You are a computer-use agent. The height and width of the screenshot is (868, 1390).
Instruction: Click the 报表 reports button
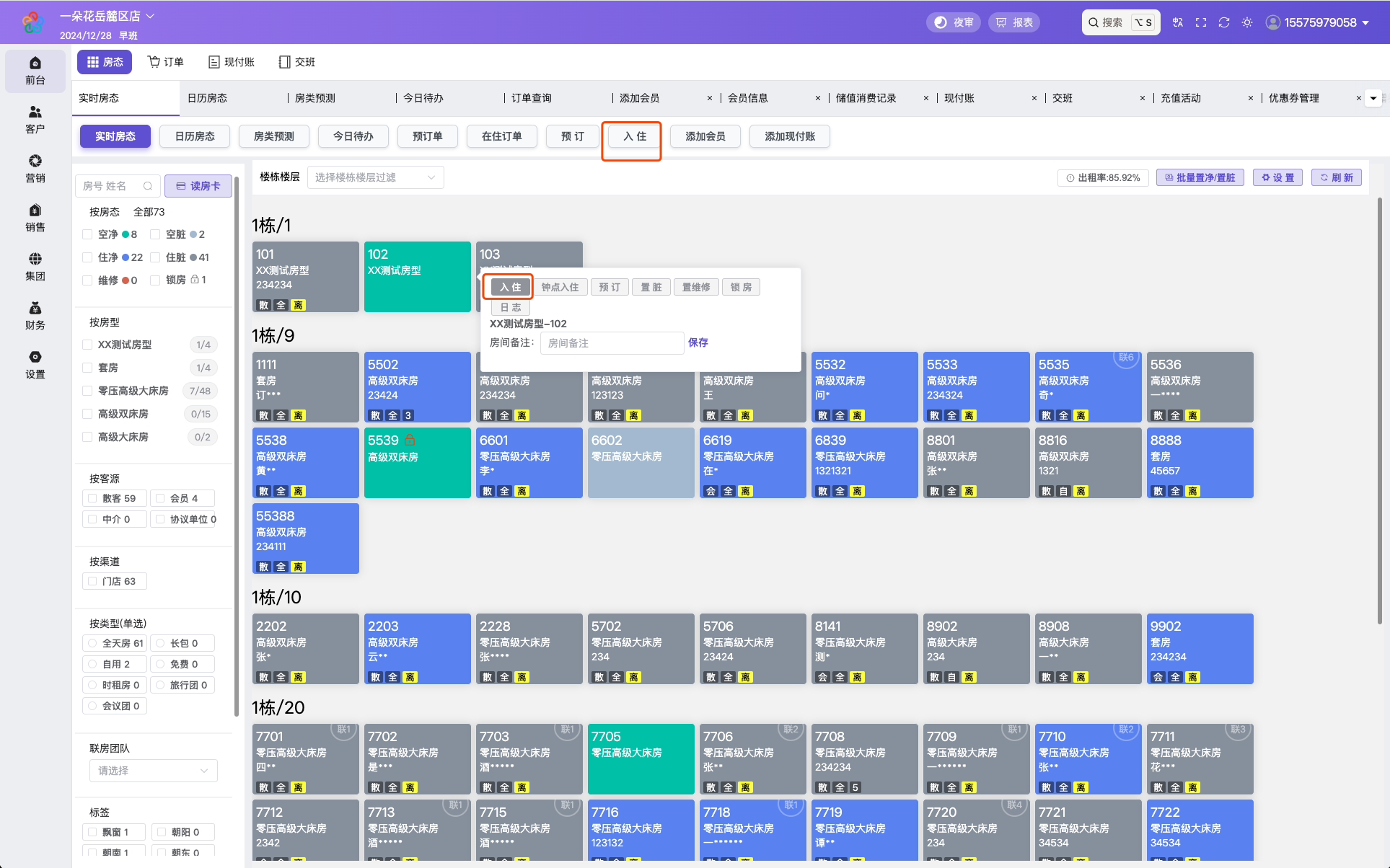[x=1014, y=22]
